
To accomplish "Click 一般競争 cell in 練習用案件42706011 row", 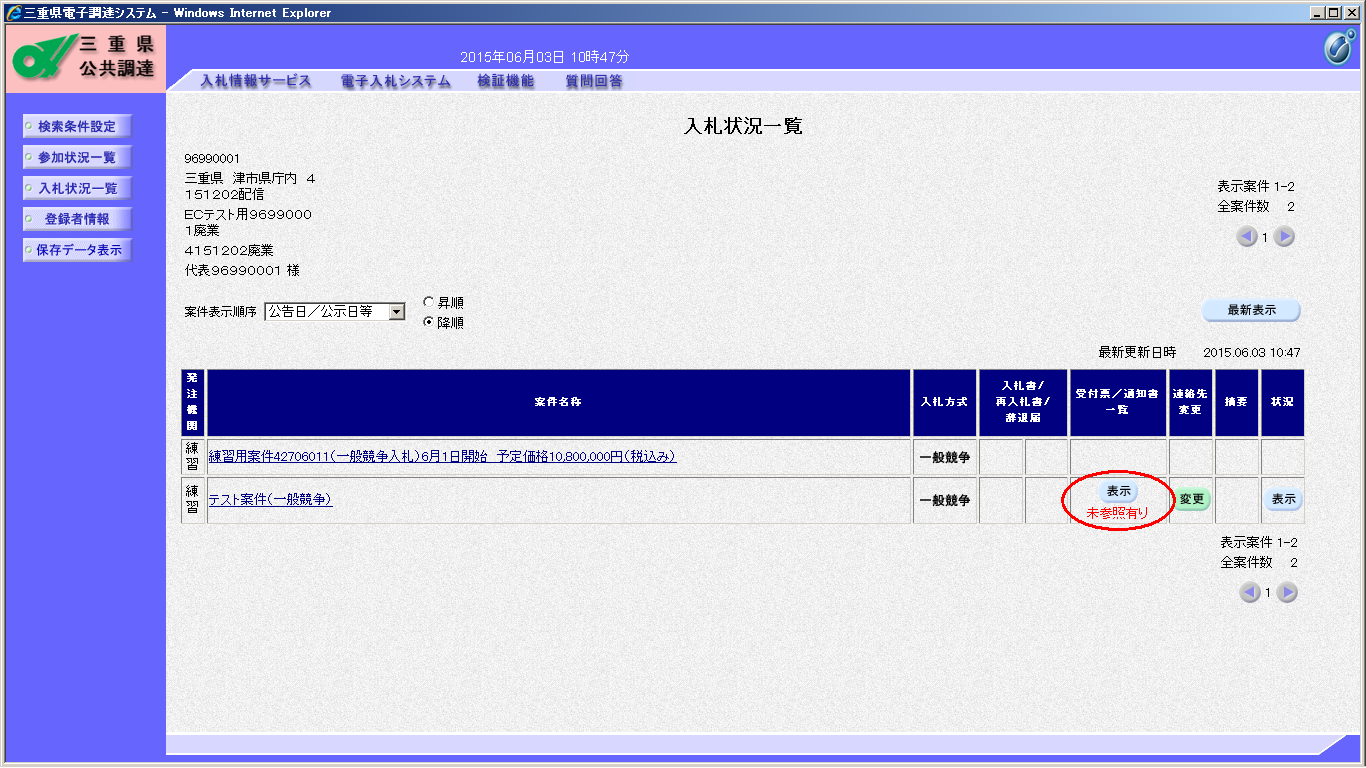I will tap(945, 457).
